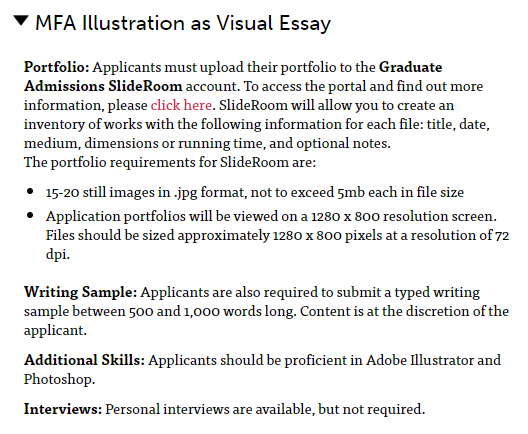Click the bold 'Additional Skills:' label

(x=85, y=360)
